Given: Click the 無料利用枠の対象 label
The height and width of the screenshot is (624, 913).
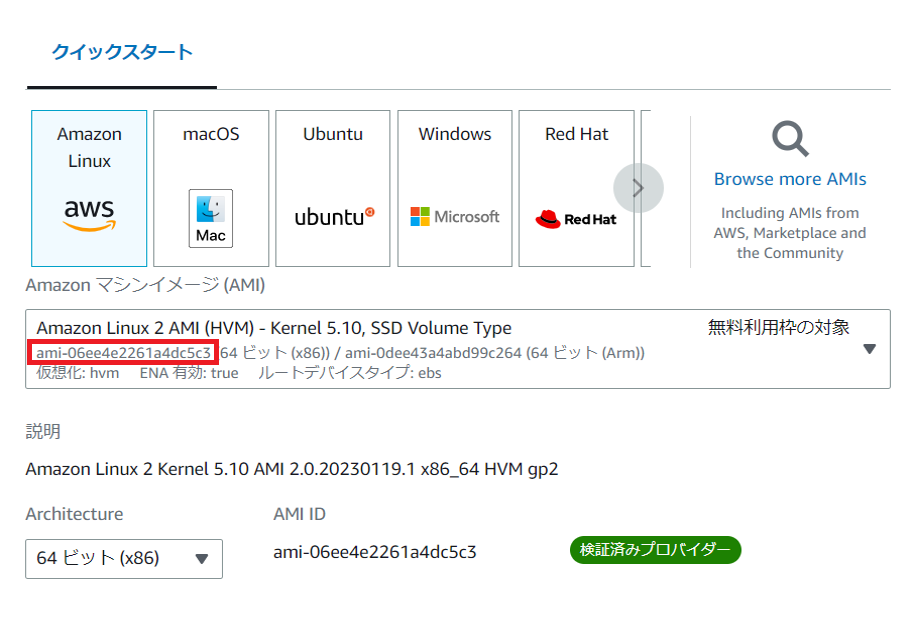Looking at the screenshot, I should tap(778, 327).
